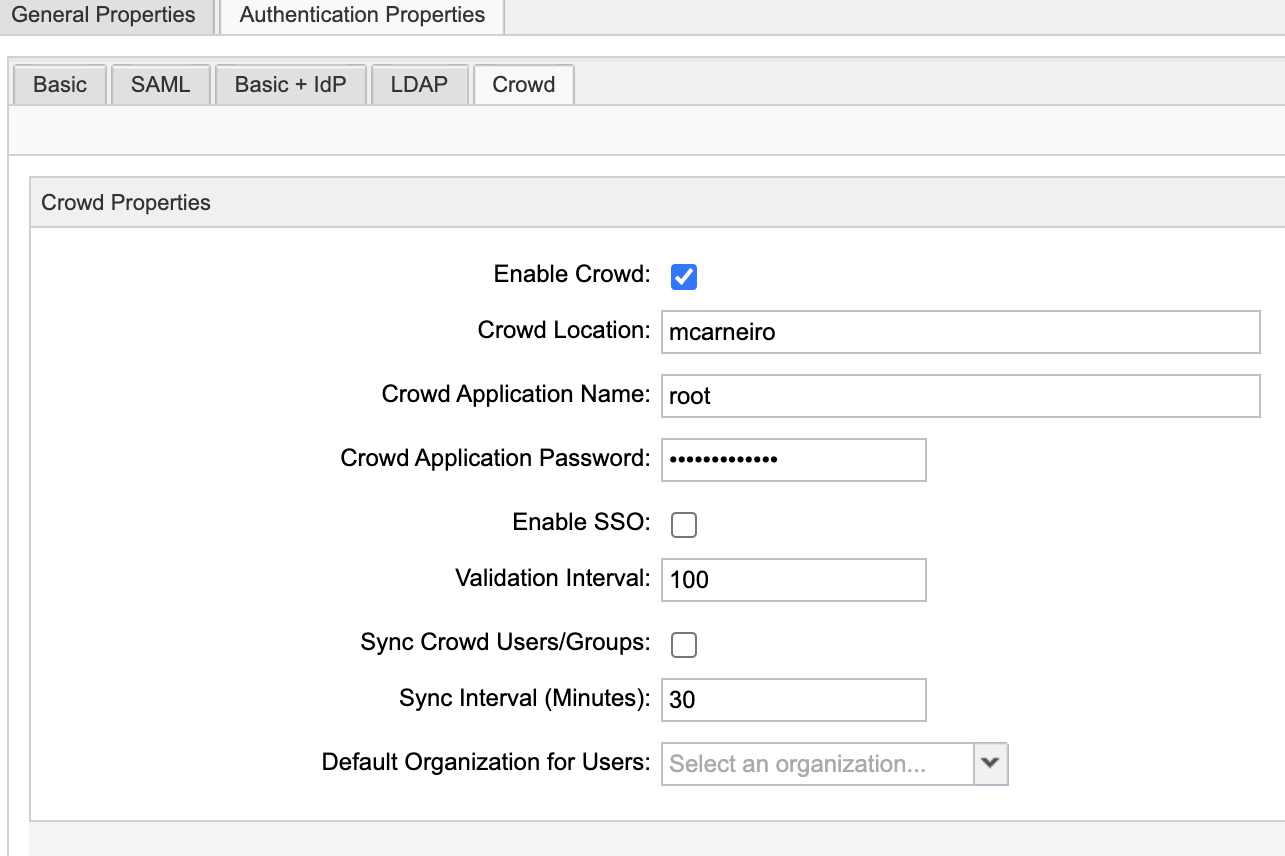Click the Crowd Location input field

click(960, 332)
